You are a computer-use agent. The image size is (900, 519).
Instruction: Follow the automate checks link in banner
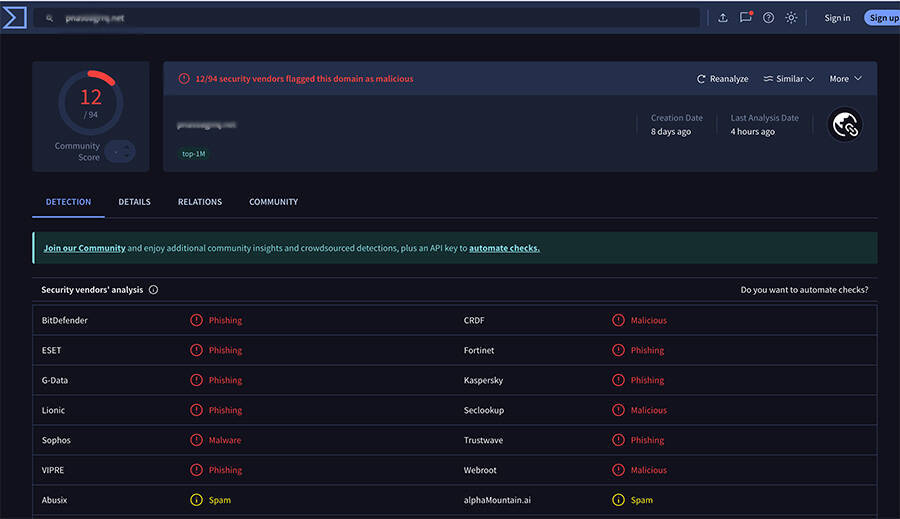(504, 248)
